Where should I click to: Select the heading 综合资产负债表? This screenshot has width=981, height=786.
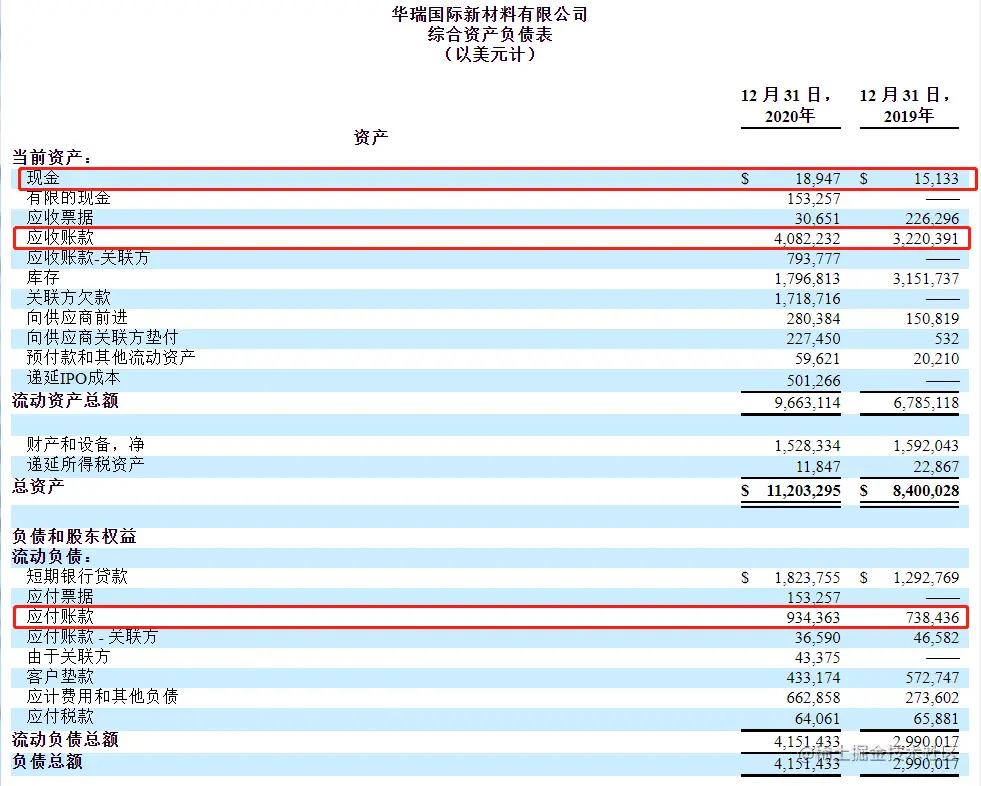point(490,34)
